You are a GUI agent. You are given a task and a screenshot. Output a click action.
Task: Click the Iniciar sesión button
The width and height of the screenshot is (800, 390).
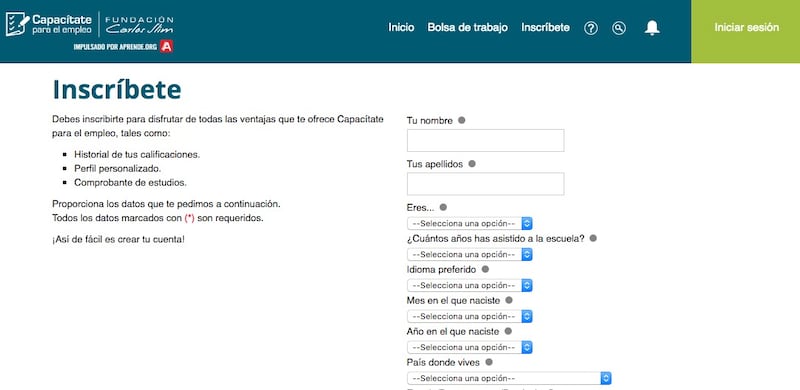pos(746,28)
